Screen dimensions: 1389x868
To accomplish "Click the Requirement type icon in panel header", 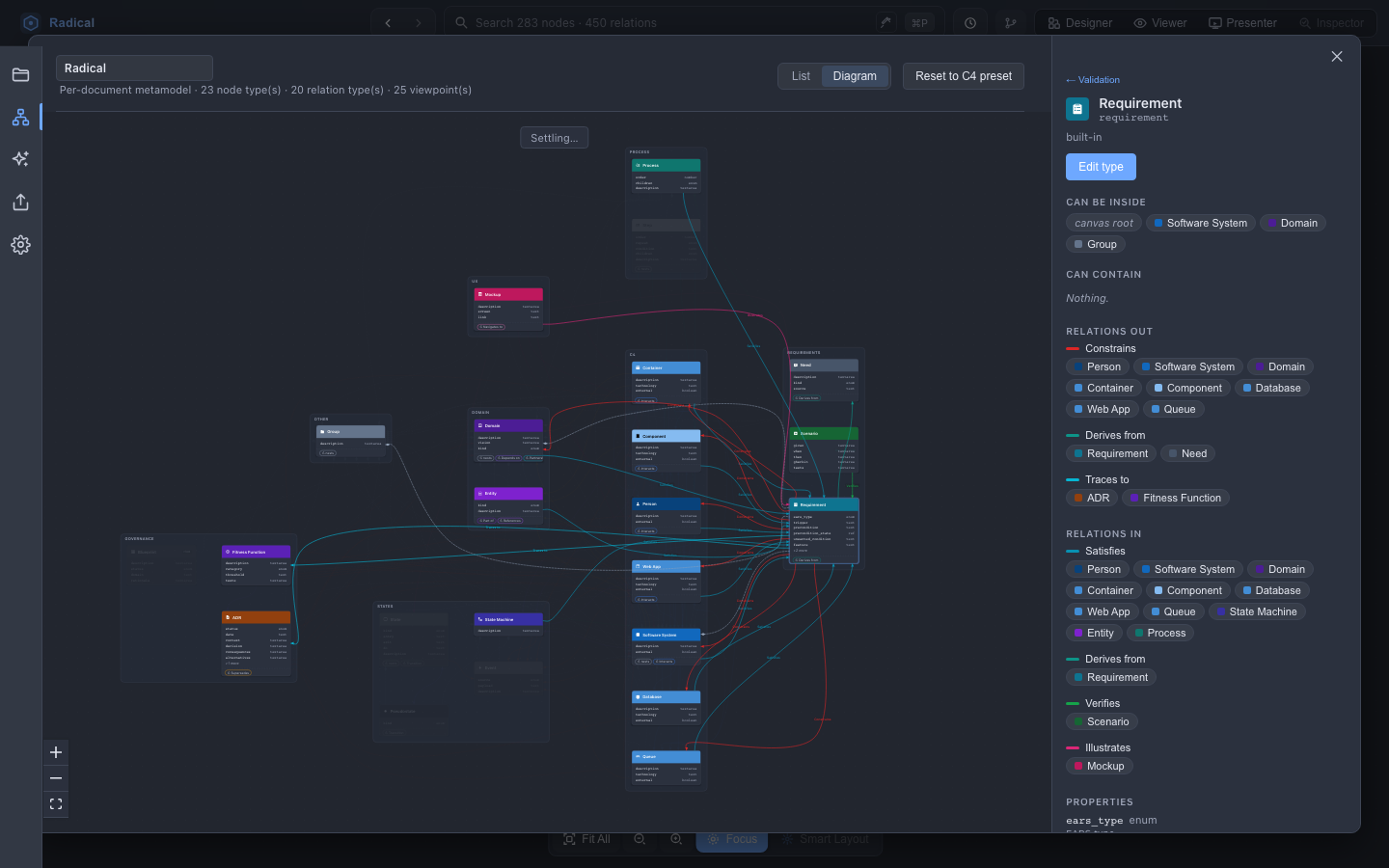I will point(1077,109).
